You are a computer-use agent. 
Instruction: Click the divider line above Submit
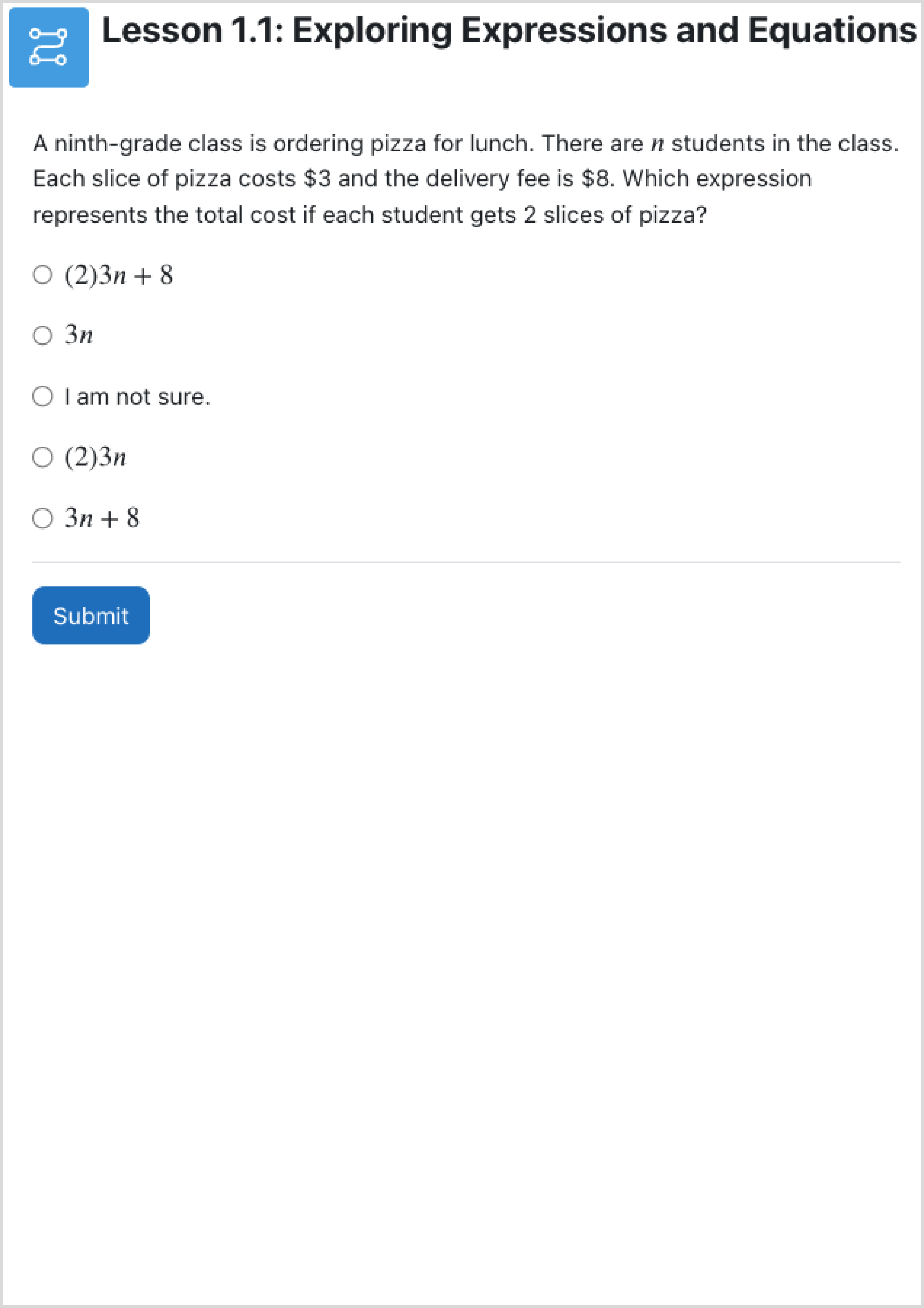coord(466,562)
